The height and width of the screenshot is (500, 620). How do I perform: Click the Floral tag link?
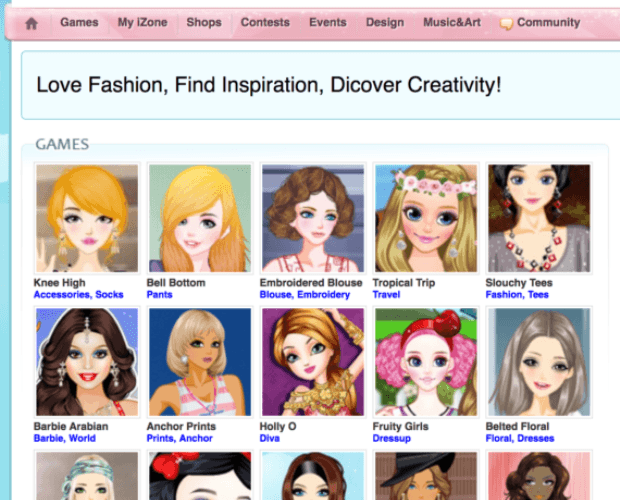[500, 438]
